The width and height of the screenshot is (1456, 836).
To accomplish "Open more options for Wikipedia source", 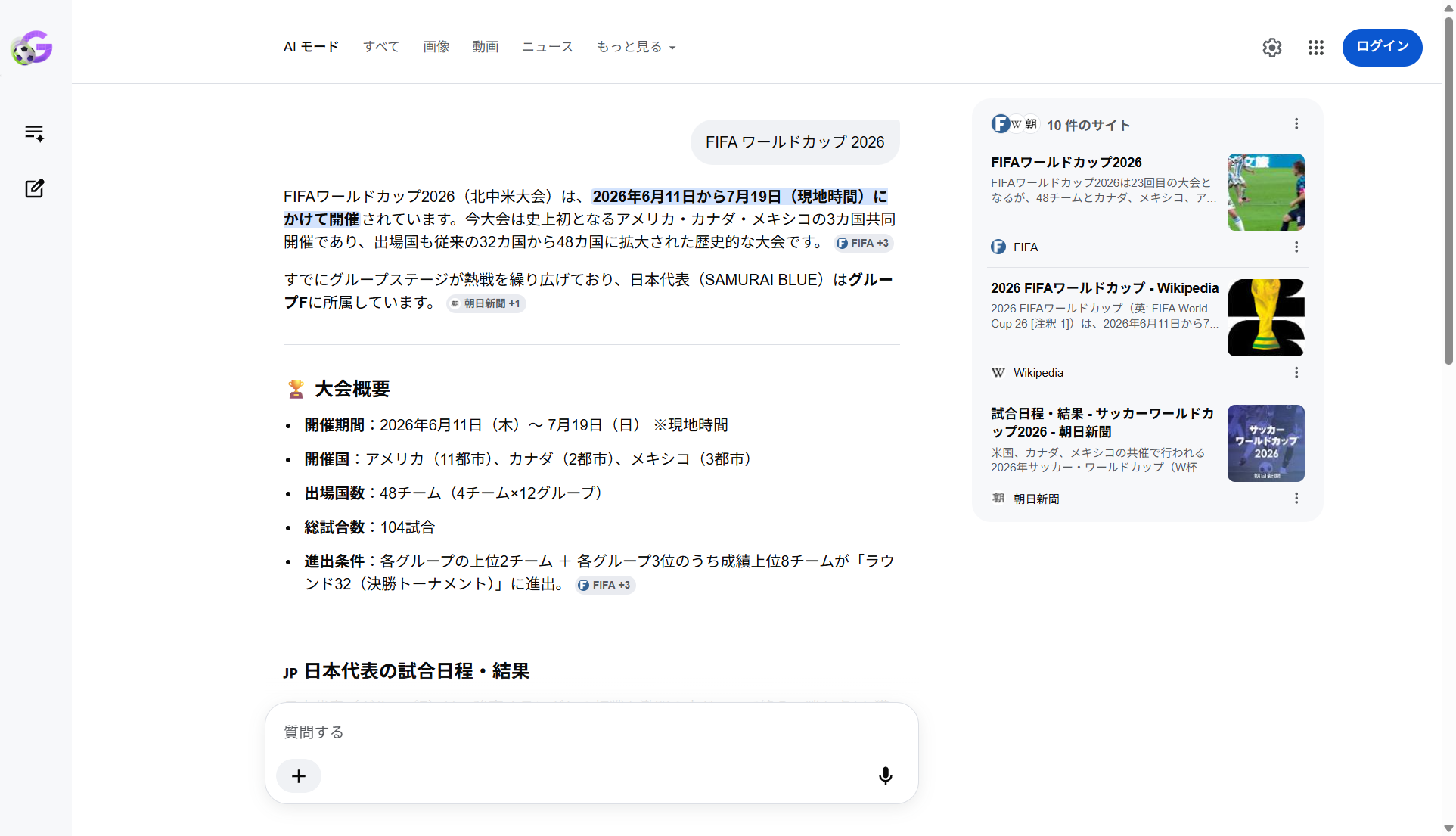I will (1296, 372).
